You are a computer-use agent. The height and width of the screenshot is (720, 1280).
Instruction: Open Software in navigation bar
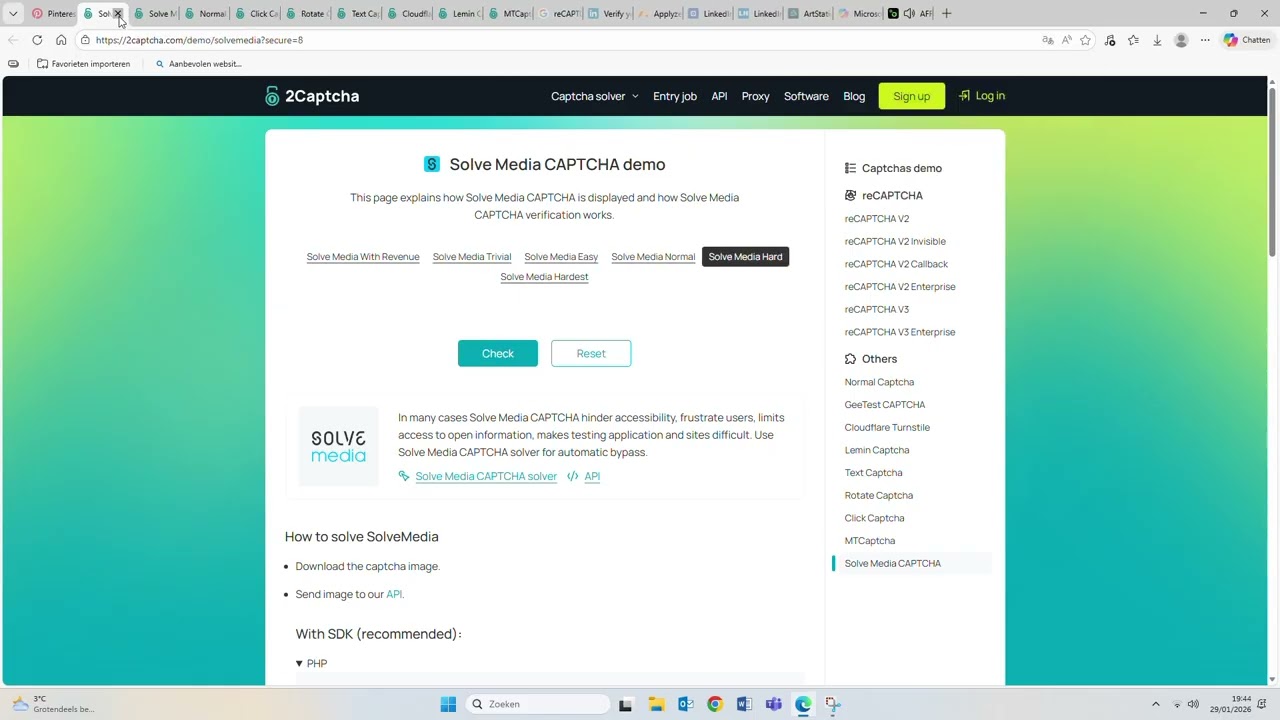coord(806,96)
